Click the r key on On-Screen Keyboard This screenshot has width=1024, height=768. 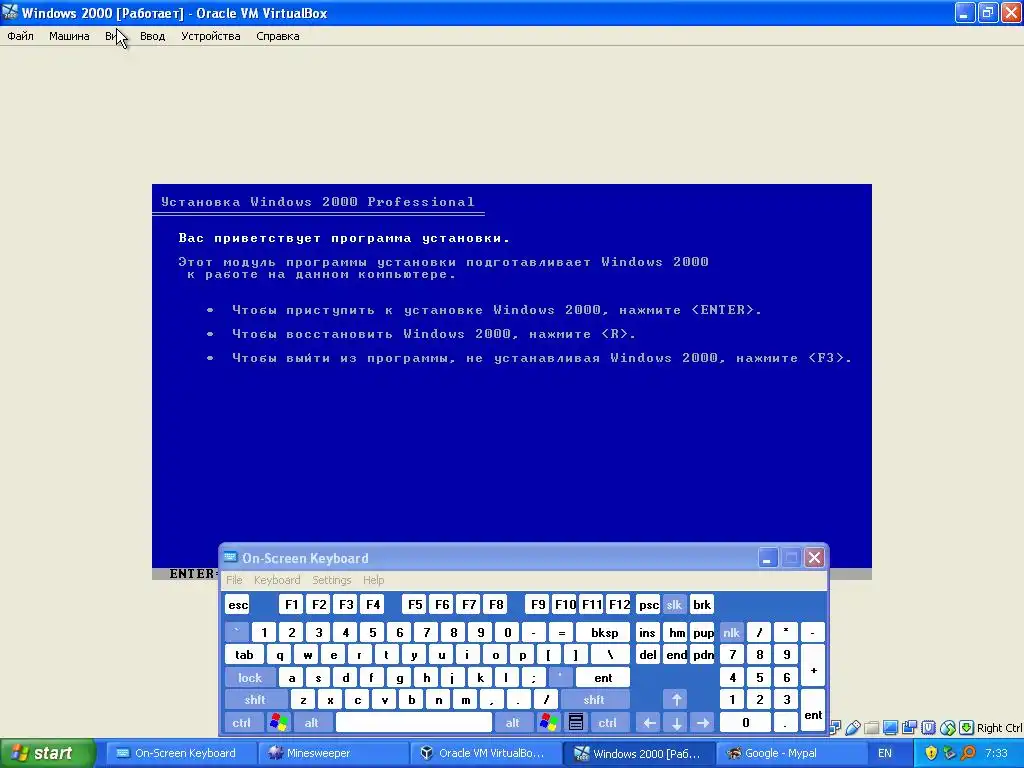pyautogui.click(x=359, y=654)
